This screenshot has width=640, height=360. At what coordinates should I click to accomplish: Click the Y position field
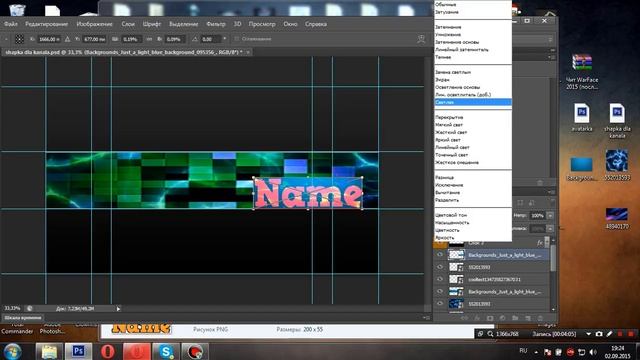point(95,39)
